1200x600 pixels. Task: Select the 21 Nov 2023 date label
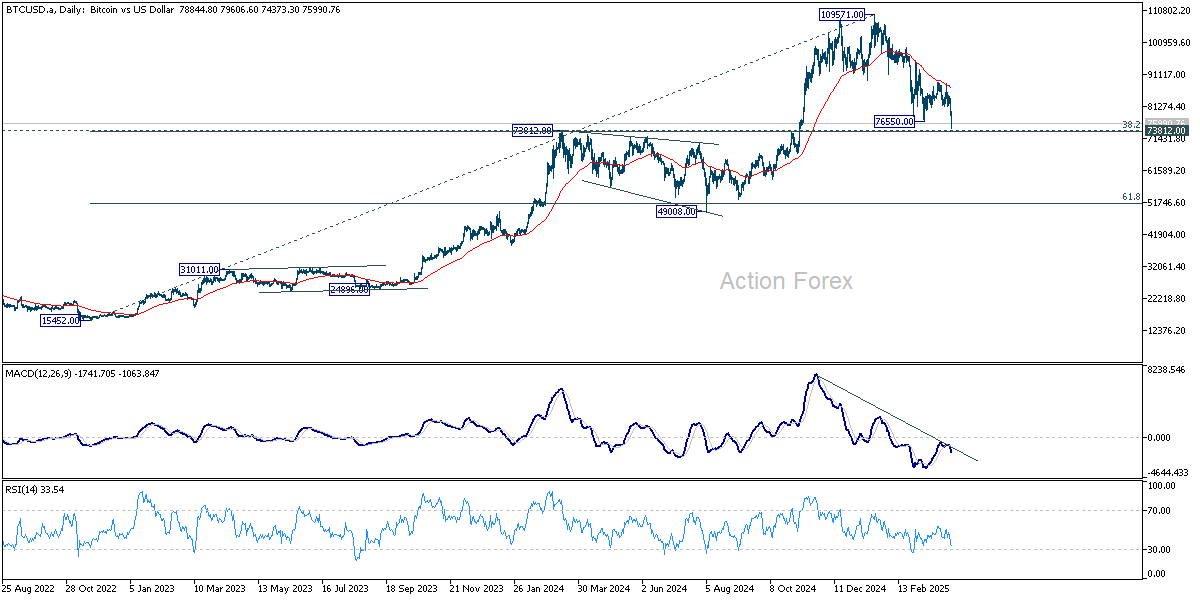point(476,590)
